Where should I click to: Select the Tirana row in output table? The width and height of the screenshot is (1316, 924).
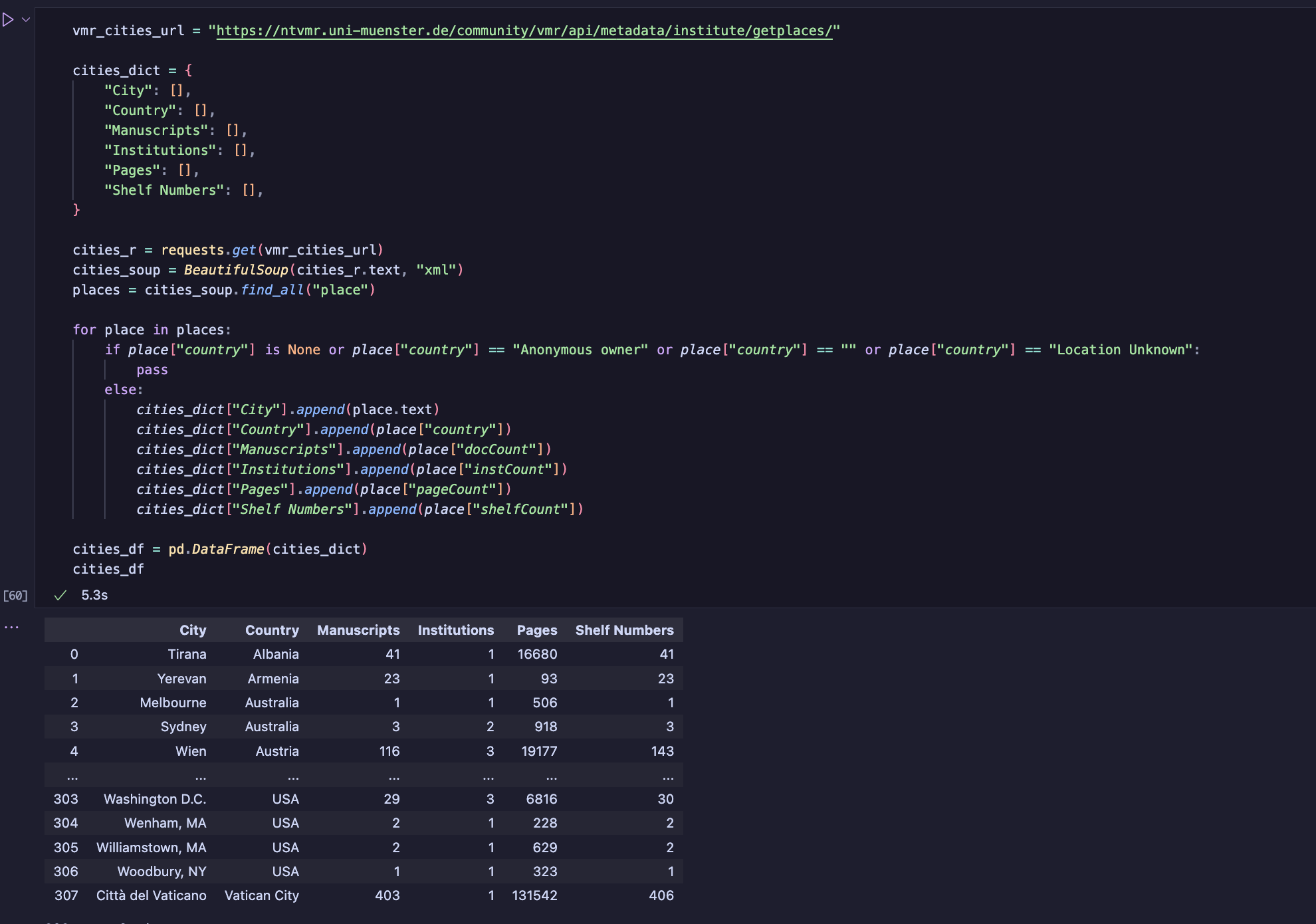[187, 654]
